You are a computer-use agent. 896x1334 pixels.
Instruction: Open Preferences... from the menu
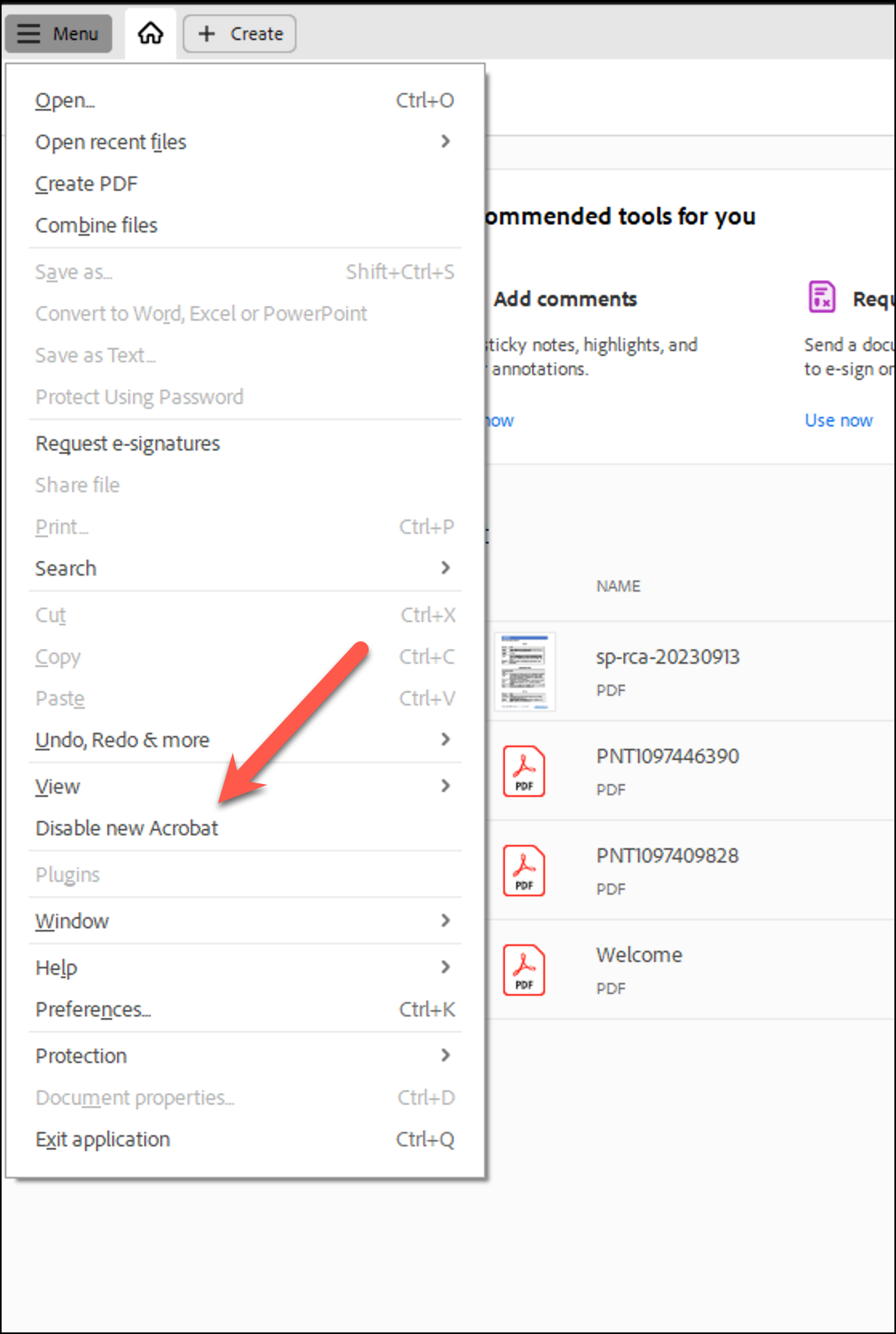coord(244,1009)
